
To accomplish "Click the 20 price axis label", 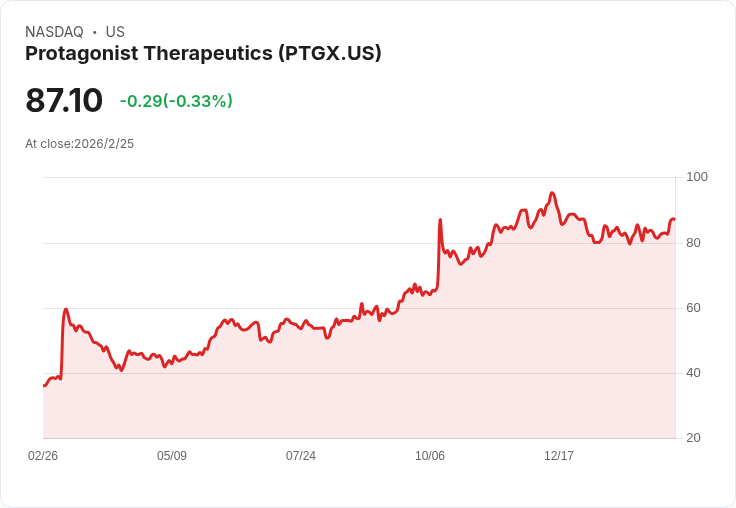I will pos(693,438).
